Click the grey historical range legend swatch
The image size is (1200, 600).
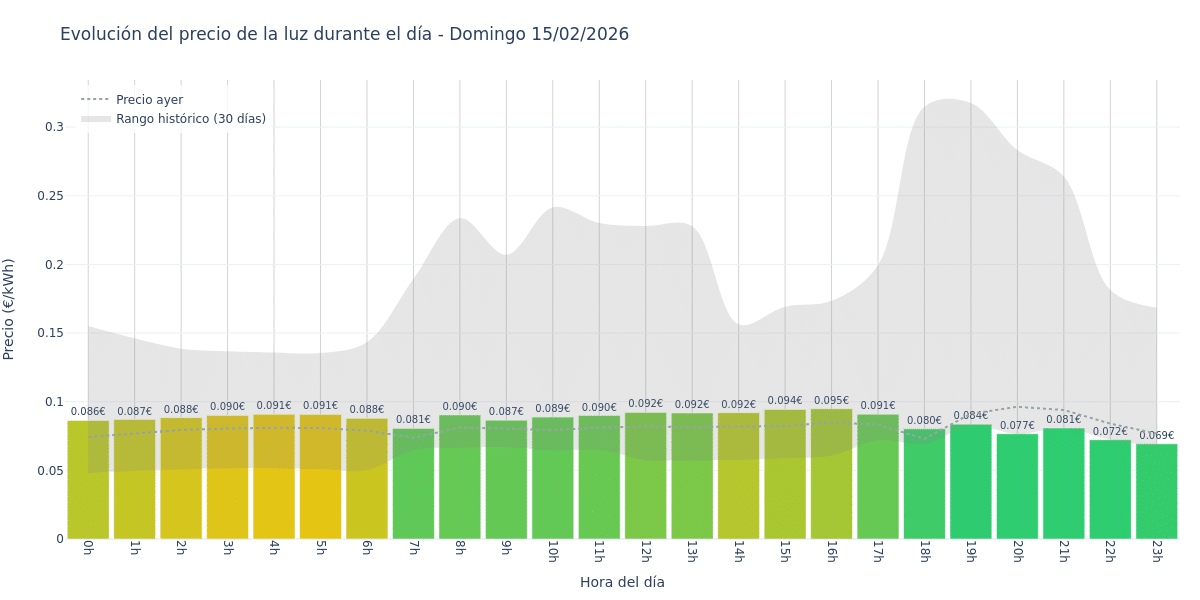(95, 119)
